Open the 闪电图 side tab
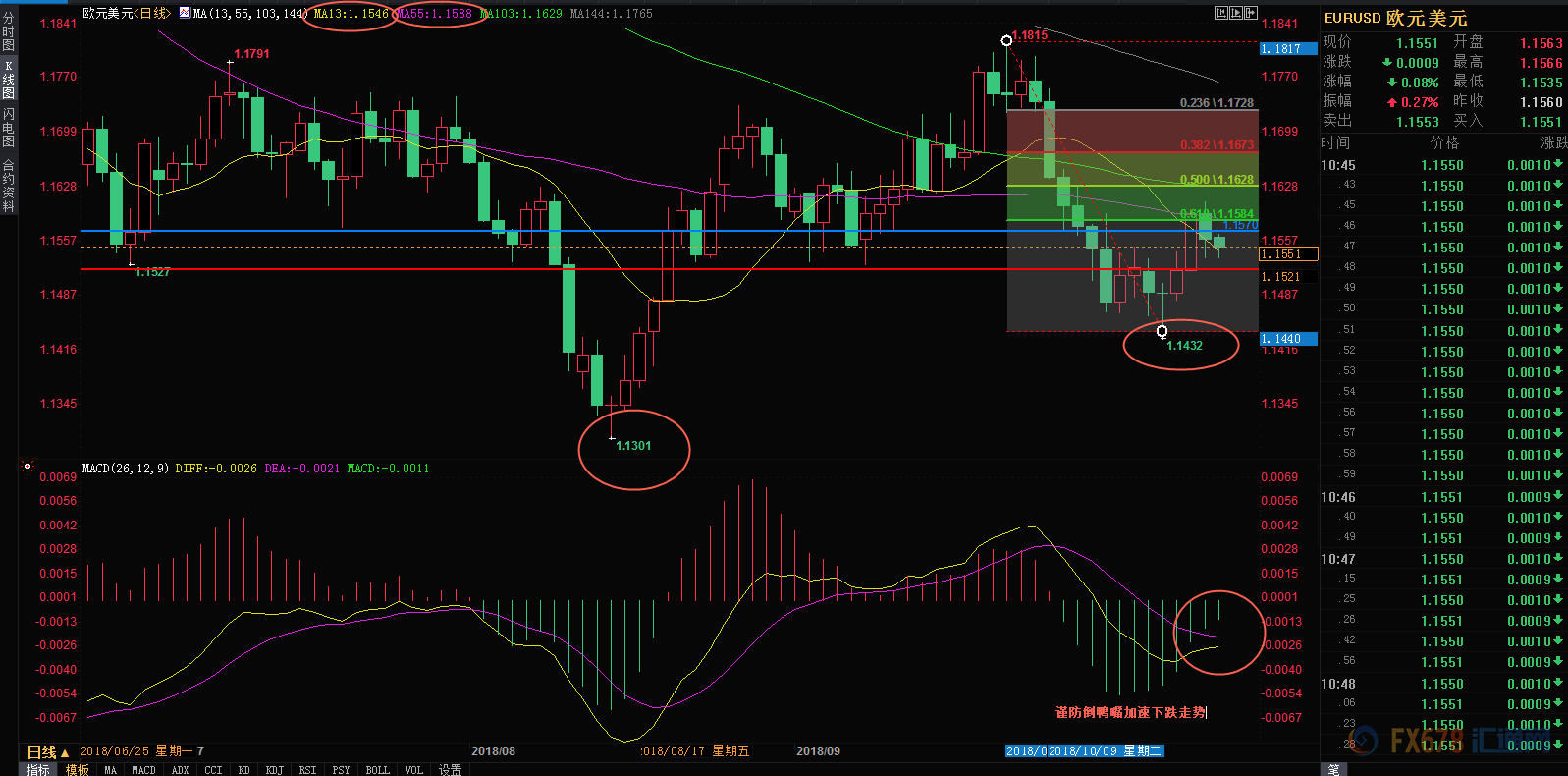The image size is (1568, 776). [8, 127]
